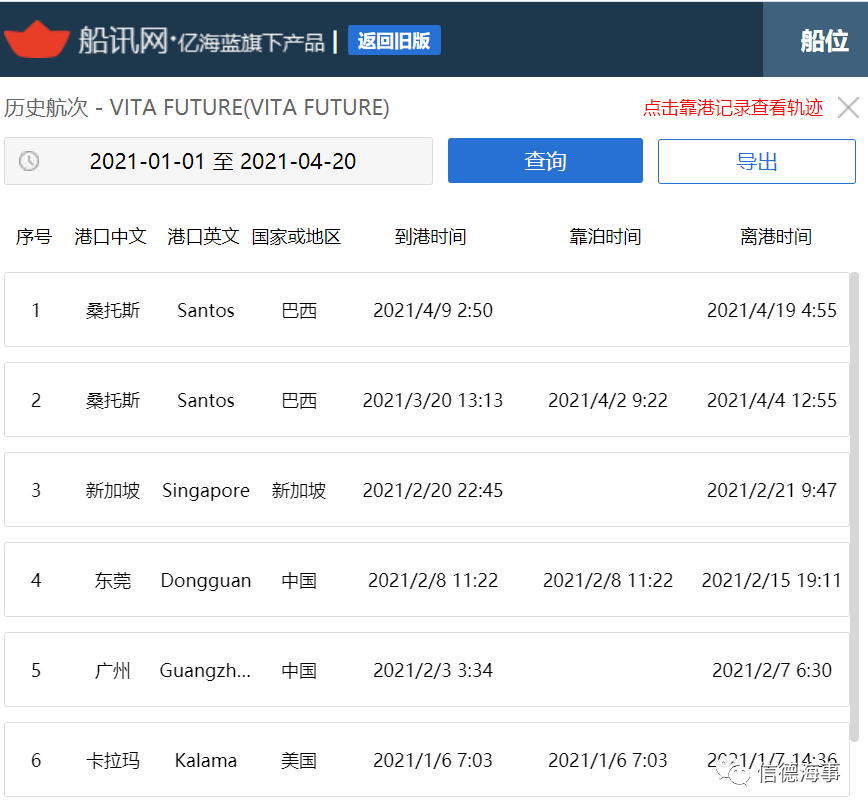Select the Singapore port record row

[426, 490]
